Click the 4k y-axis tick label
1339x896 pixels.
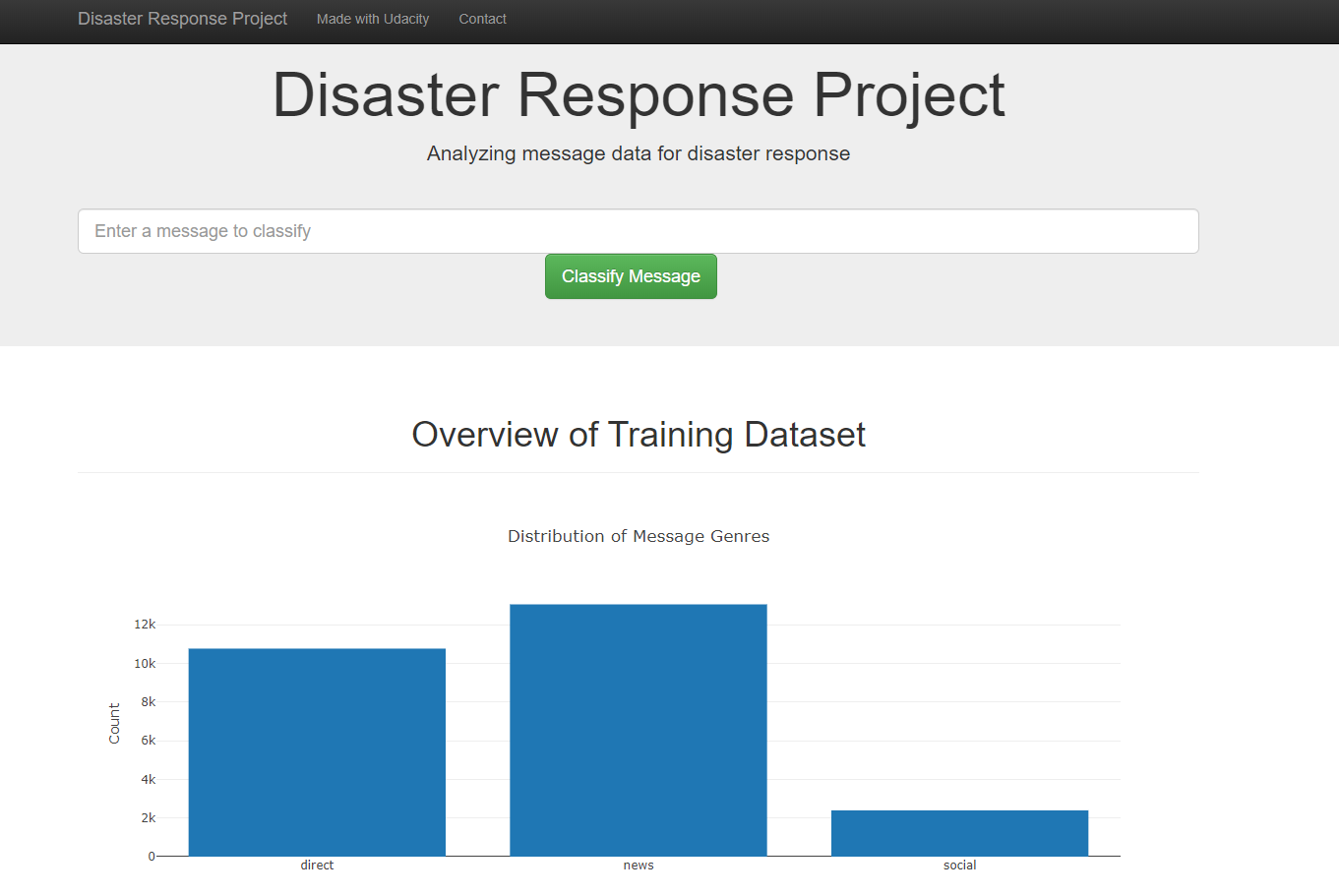click(x=149, y=780)
